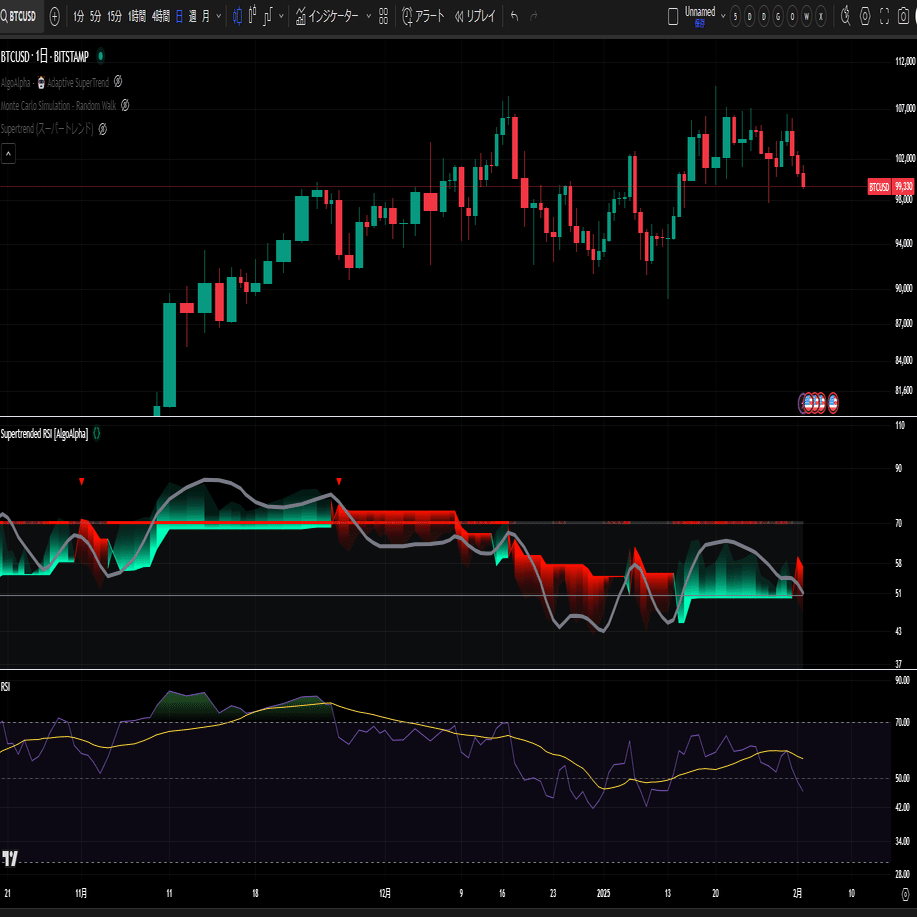The height and width of the screenshot is (917, 917).
Task: Click the RSI pane label
Action: pyautogui.click(x=5, y=687)
